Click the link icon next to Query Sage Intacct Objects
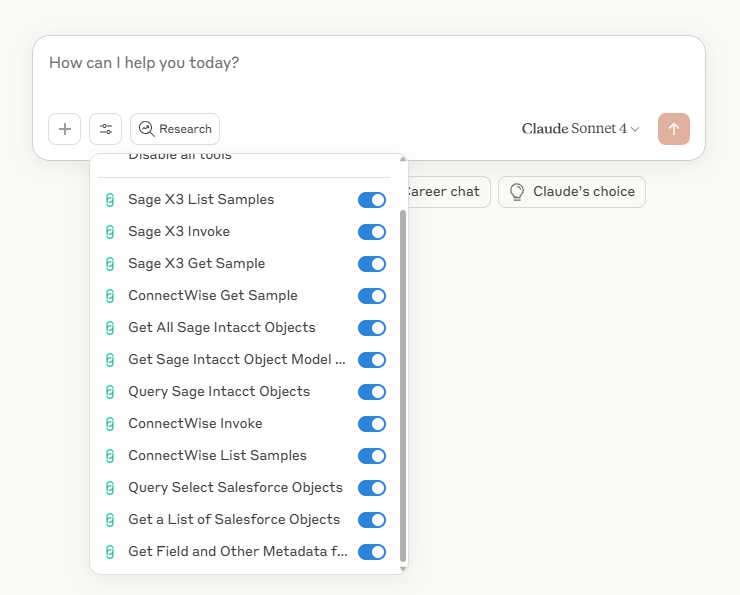Screen dimensions: 740x595 click(110, 392)
